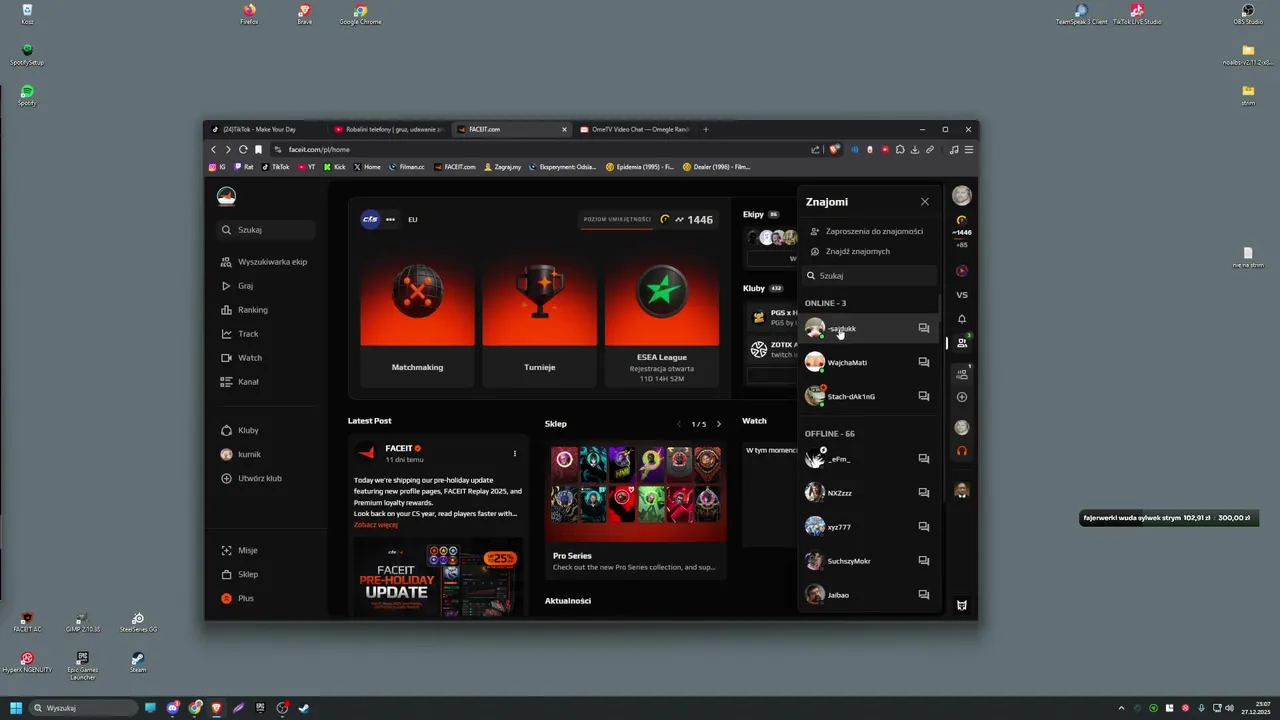This screenshot has height=720, width=1280.
Task: Open Kanał in the sidebar
Action: click(240, 382)
